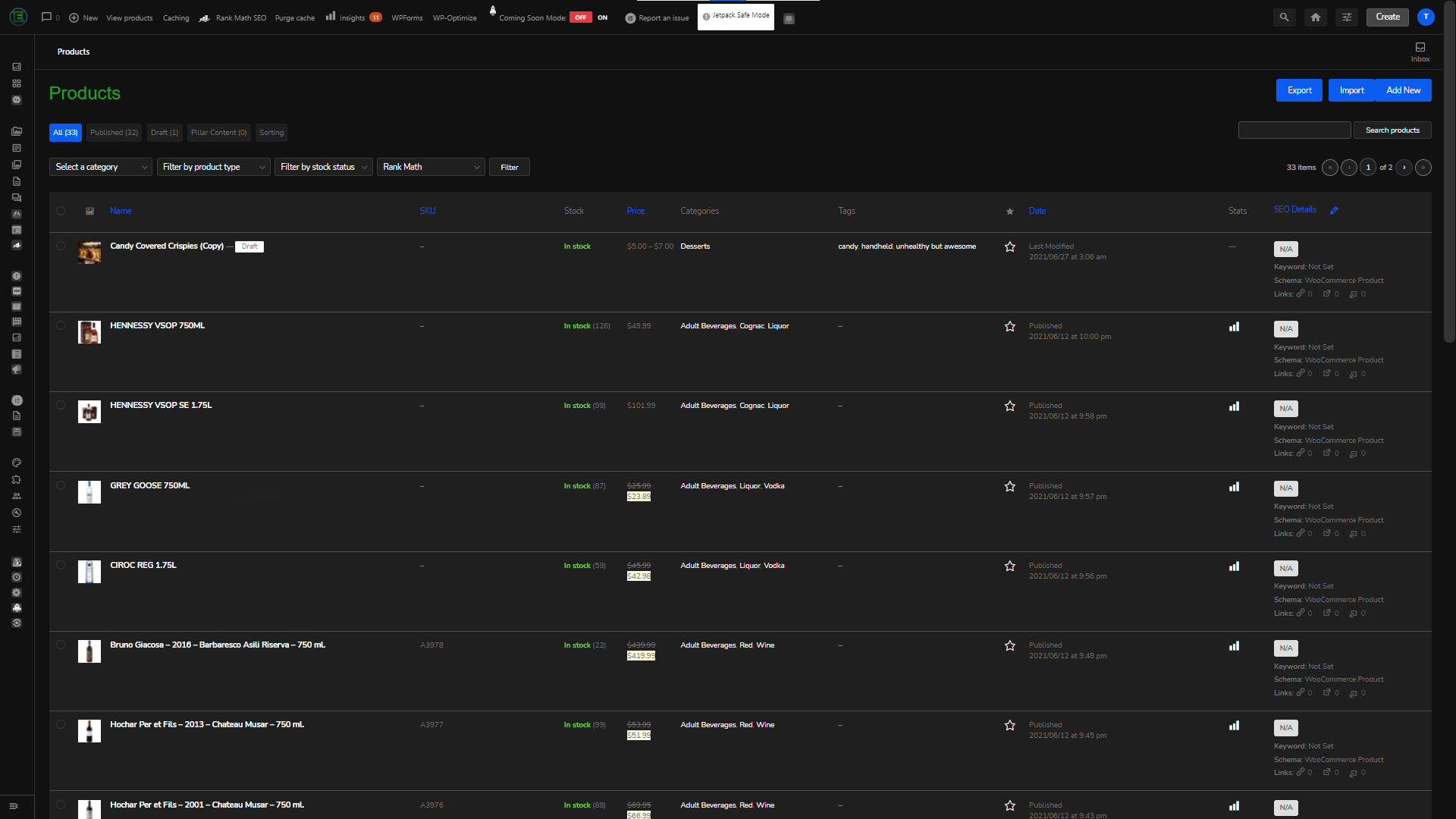This screenshot has height=819, width=1456.
Task: Switch to the Draft (1) tab
Action: point(165,133)
